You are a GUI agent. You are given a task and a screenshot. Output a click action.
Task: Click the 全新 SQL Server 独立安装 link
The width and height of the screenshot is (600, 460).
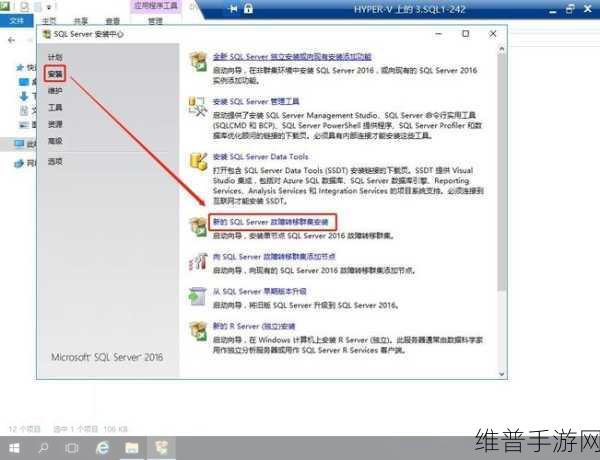tap(292, 57)
